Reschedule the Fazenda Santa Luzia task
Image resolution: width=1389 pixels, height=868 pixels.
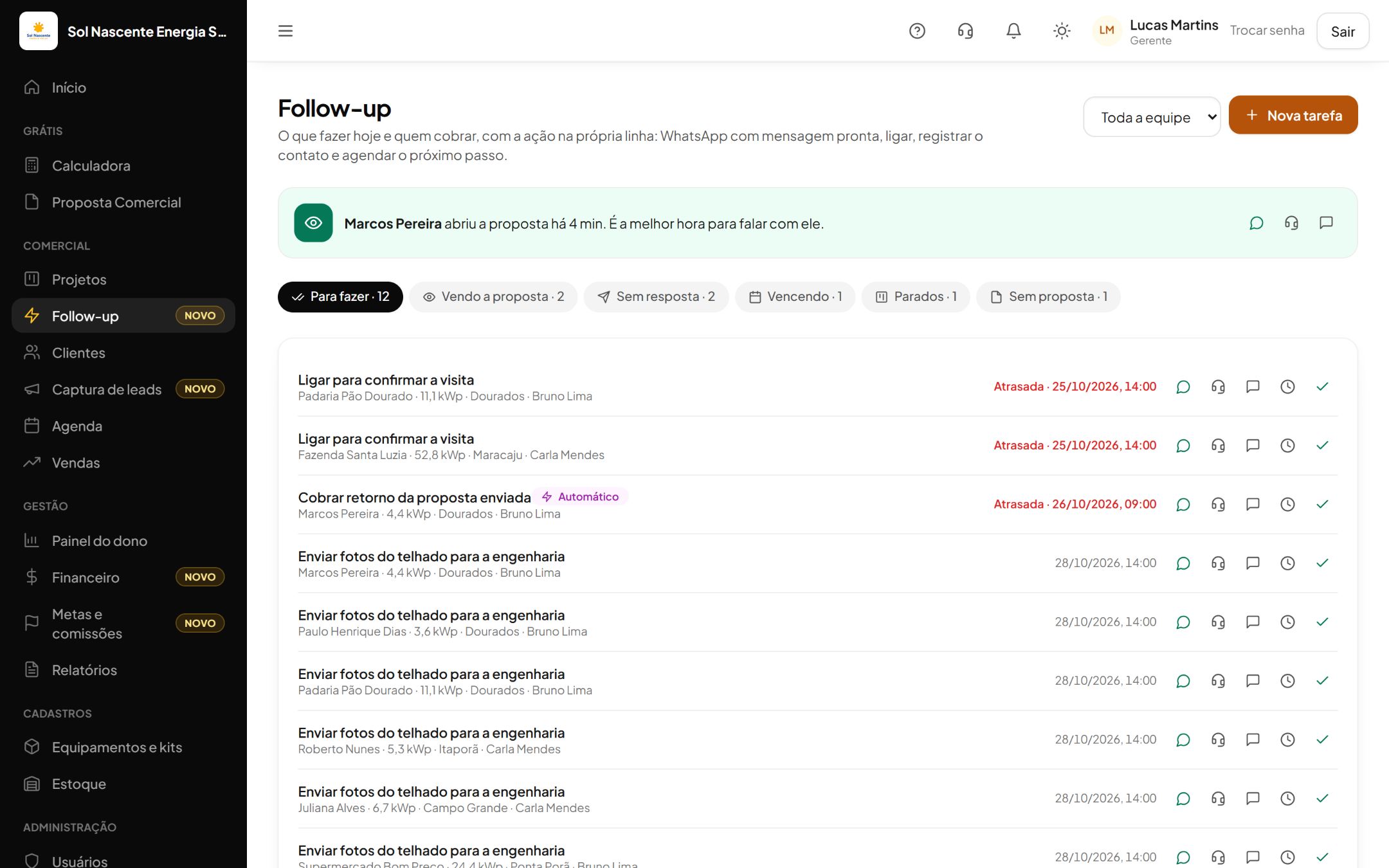(1287, 446)
